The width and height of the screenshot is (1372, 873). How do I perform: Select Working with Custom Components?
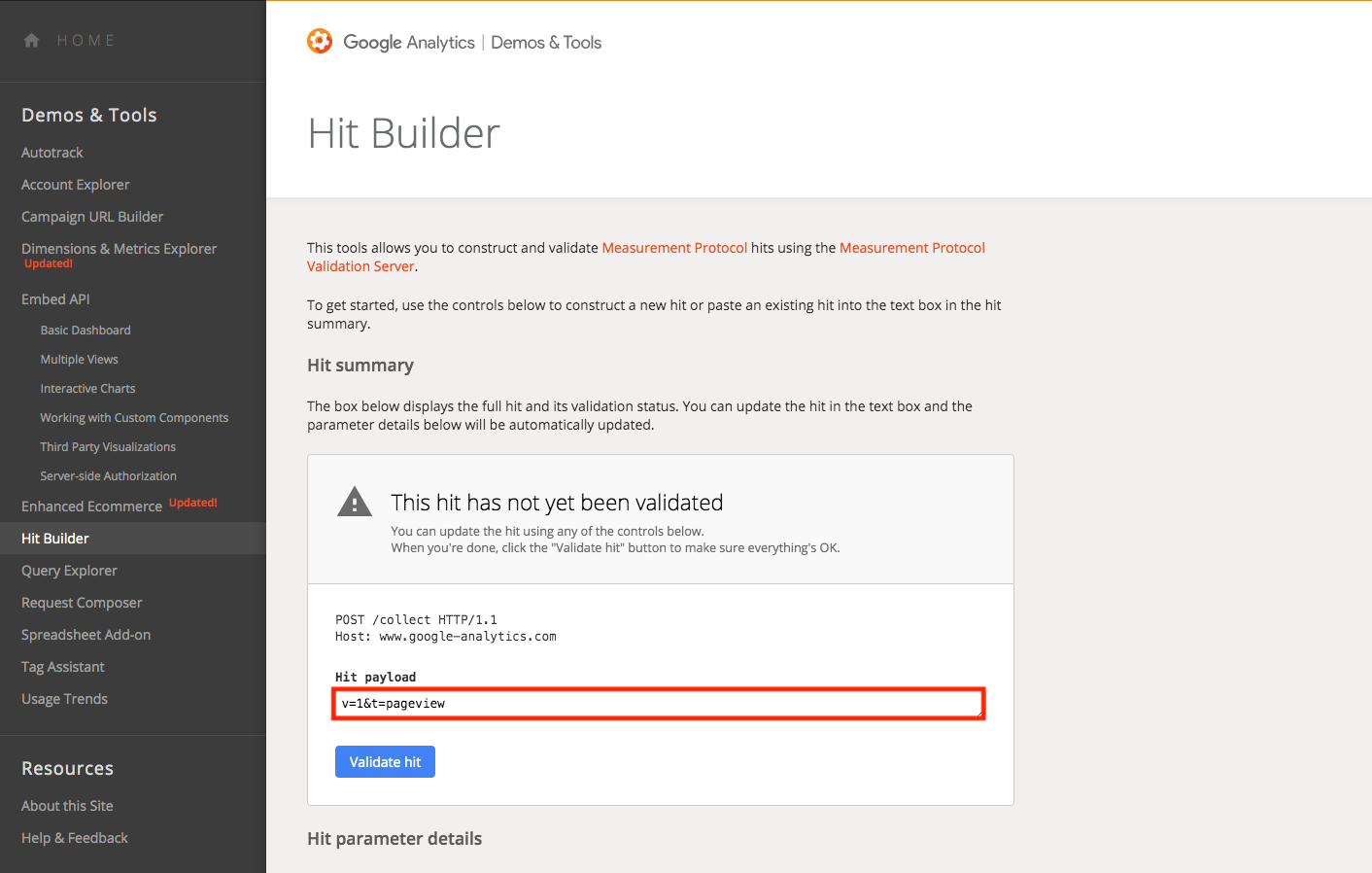click(x=134, y=418)
